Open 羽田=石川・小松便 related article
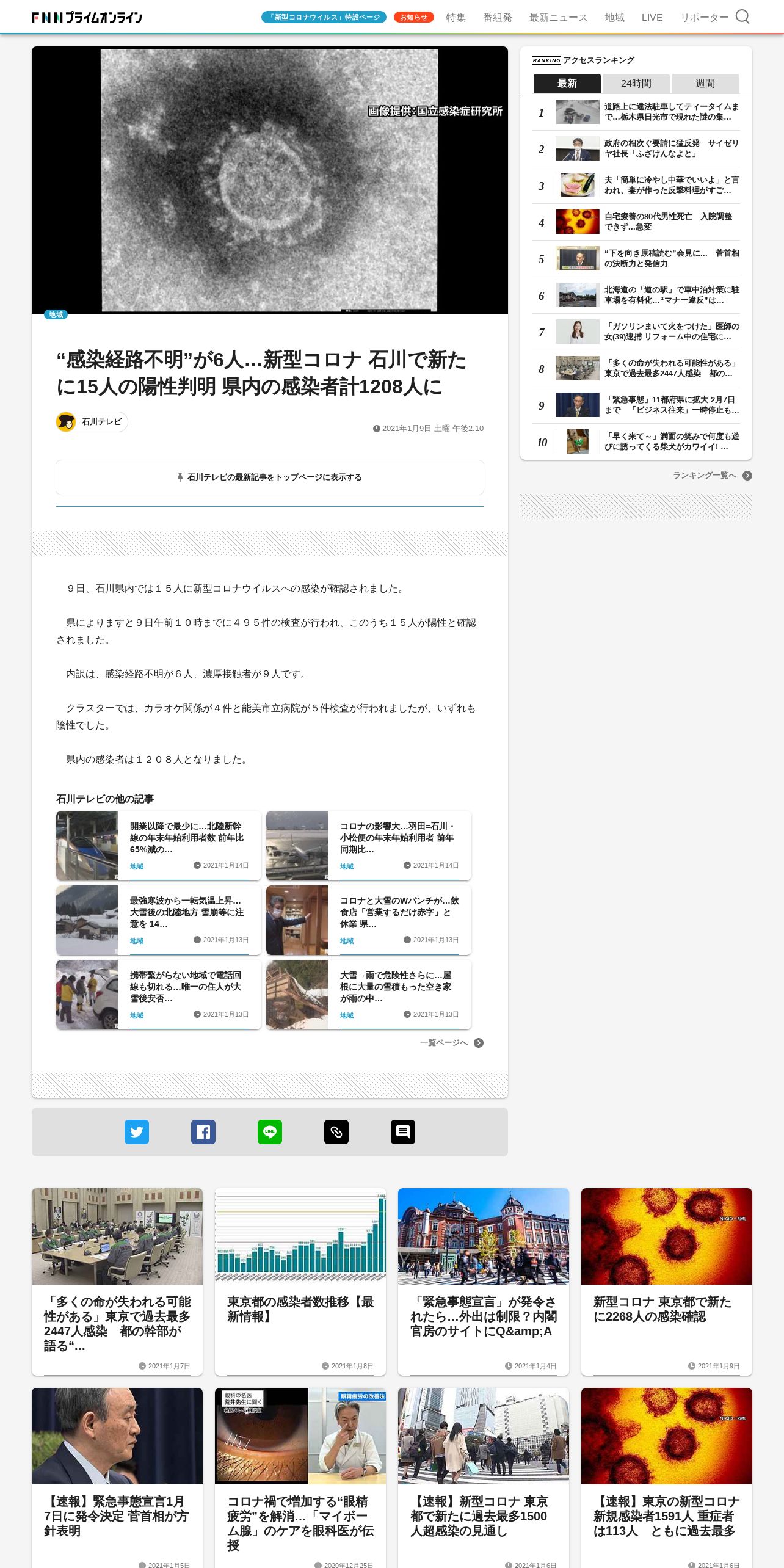Image resolution: width=784 pixels, height=1568 pixels. pyautogui.click(x=369, y=846)
